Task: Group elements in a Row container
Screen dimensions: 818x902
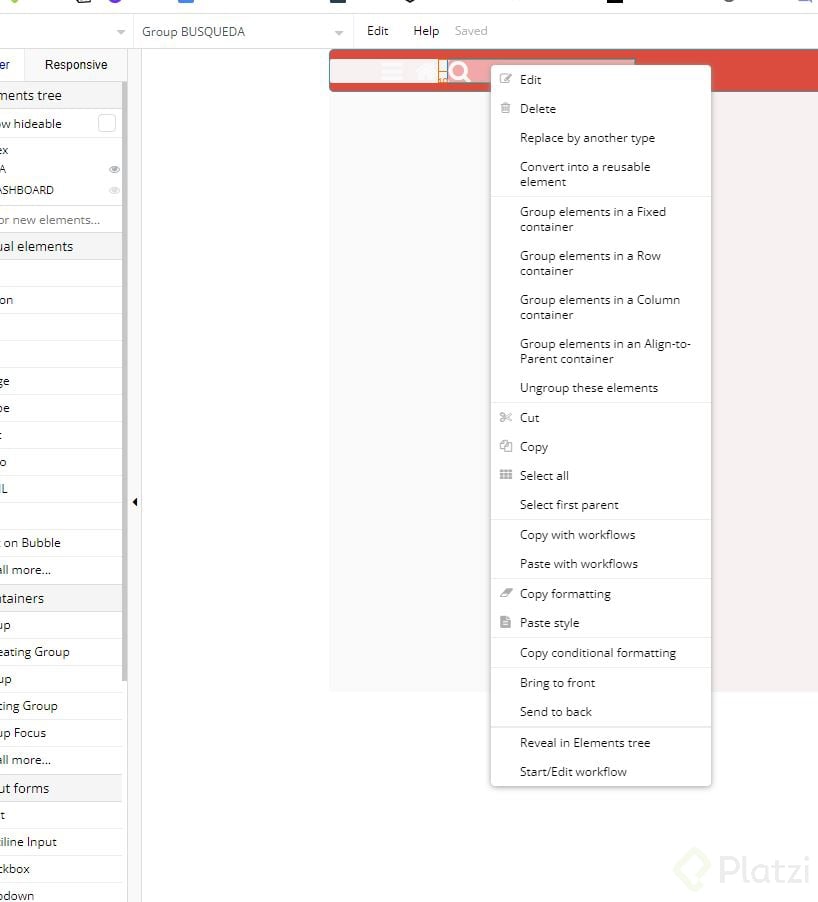Action: tap(590, 263)
